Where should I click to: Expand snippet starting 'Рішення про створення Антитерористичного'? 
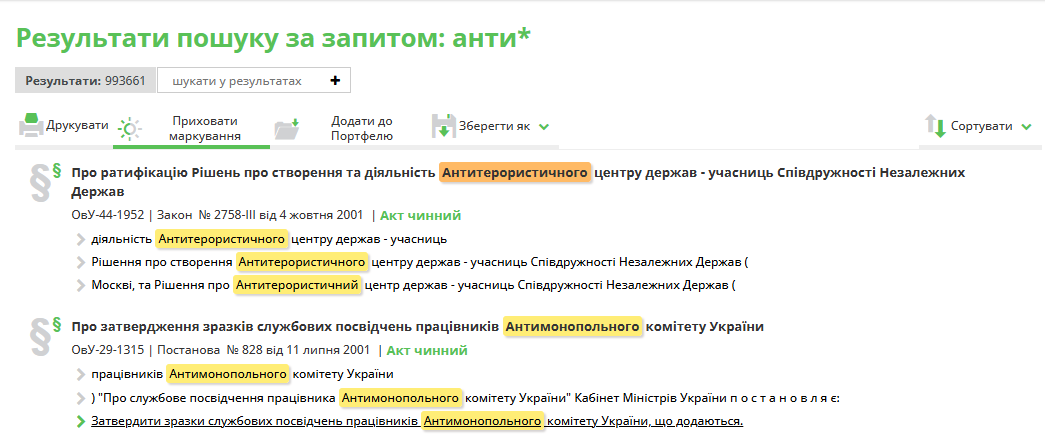(x=81, y=262)
